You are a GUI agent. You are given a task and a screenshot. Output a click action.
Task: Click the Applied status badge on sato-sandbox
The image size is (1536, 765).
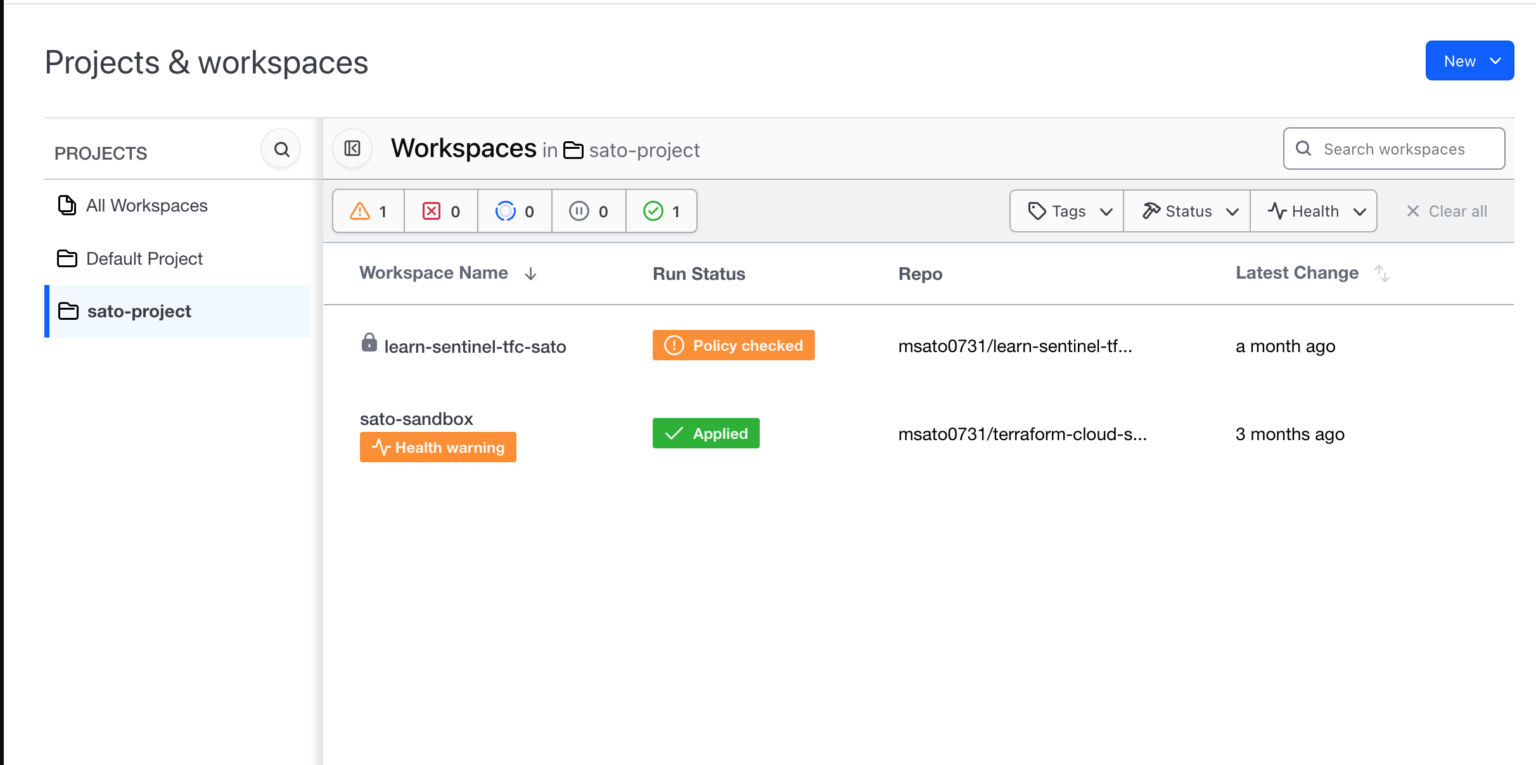(705, 433)
